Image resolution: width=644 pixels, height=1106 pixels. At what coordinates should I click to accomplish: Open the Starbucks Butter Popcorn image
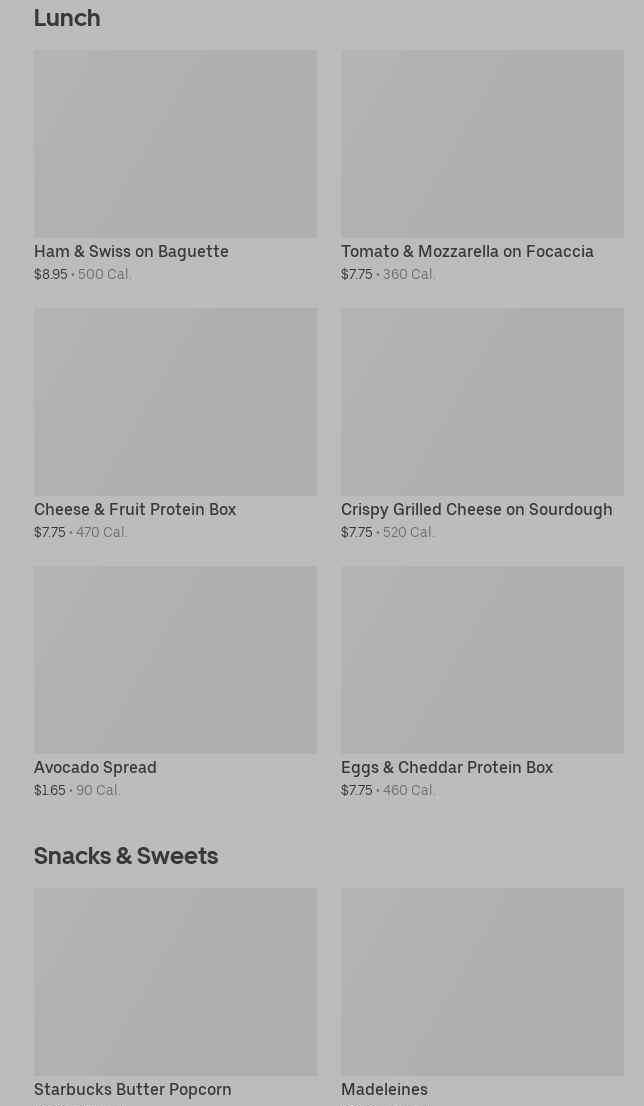click(175, 982)
